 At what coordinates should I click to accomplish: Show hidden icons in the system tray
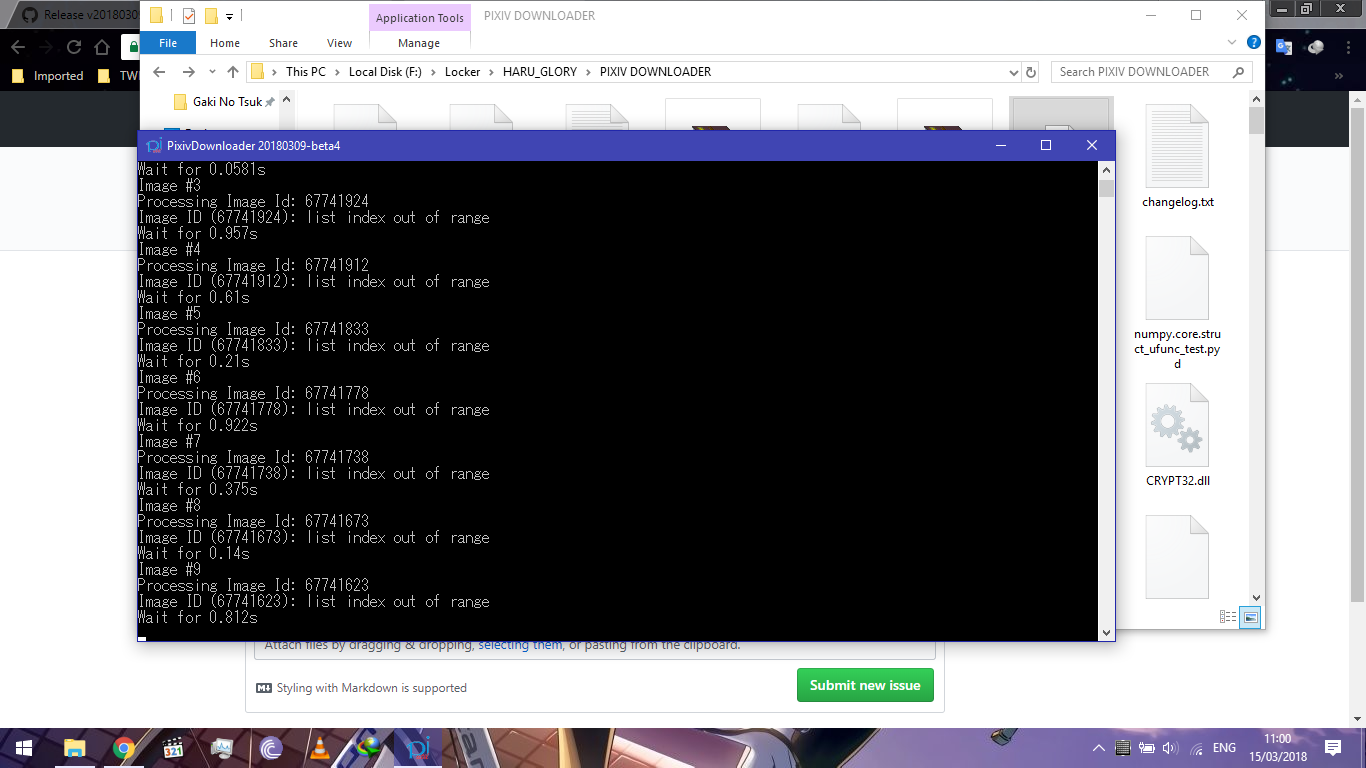pyautogui.click(x=1098, y=747)
